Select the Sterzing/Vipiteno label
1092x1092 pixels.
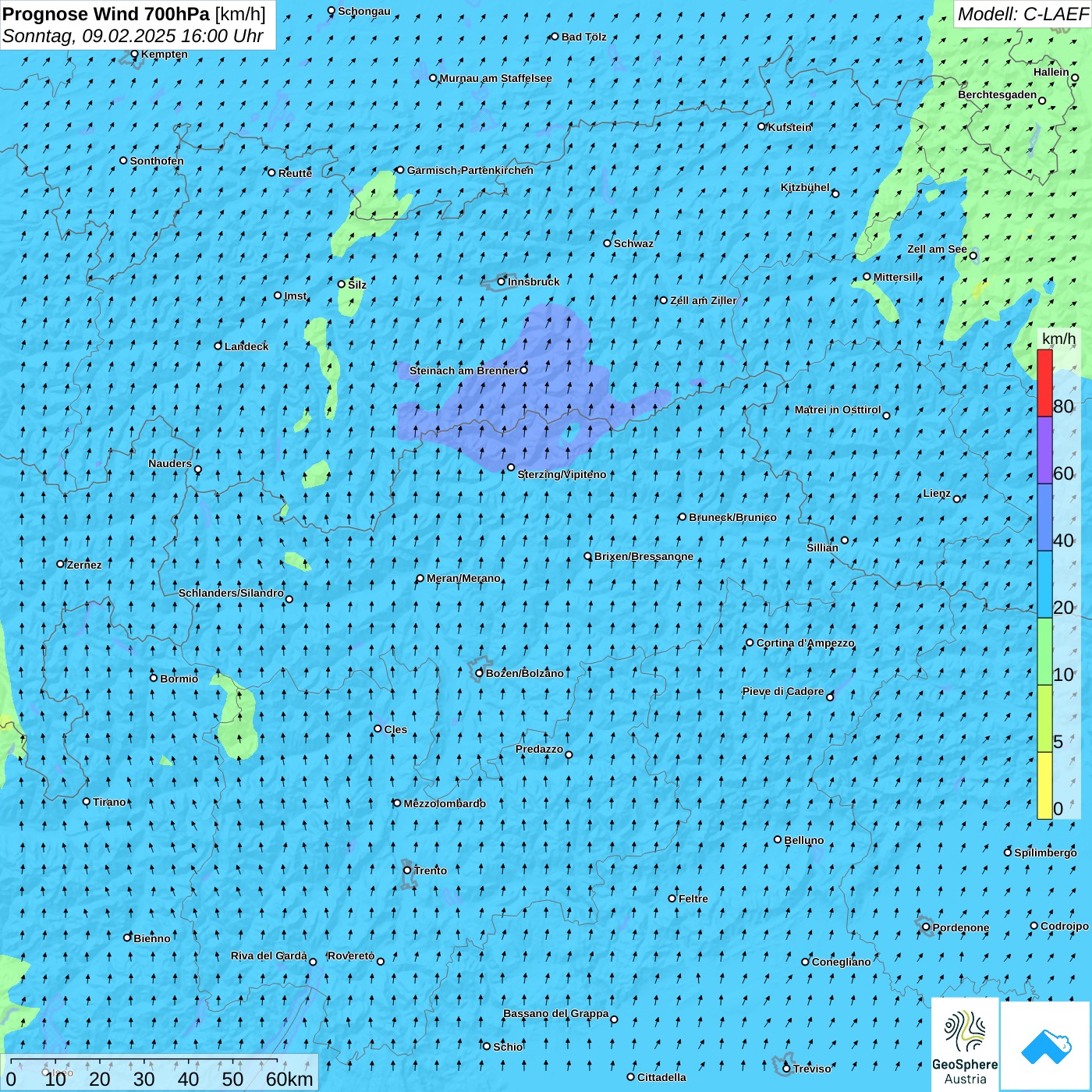562,474
